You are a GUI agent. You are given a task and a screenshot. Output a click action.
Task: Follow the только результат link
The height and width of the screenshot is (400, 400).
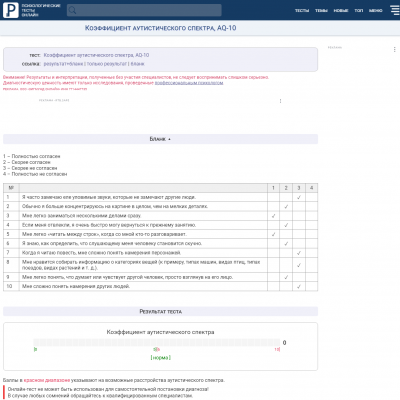pos(107,64)
